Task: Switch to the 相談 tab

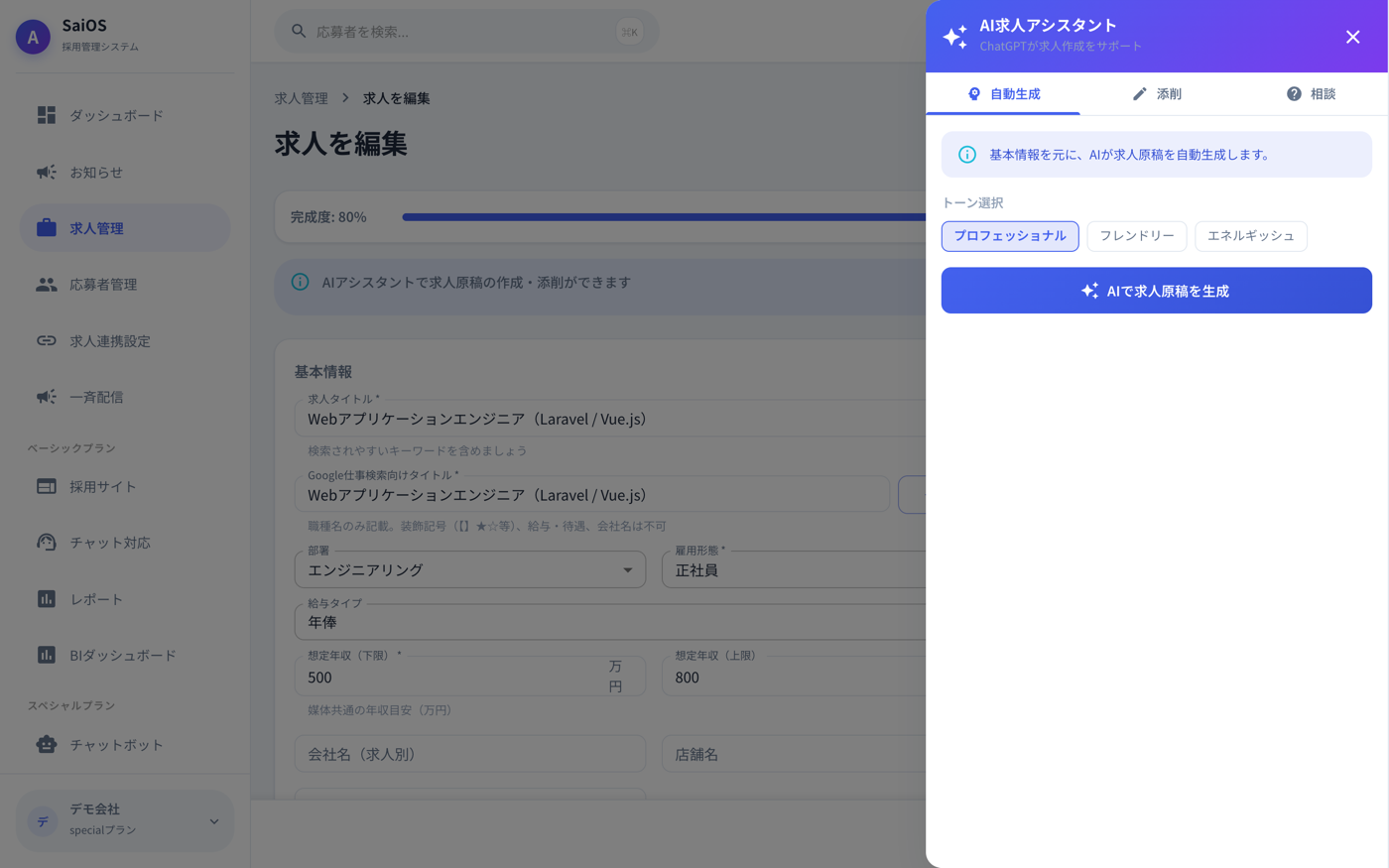Action: [1311, 94]
